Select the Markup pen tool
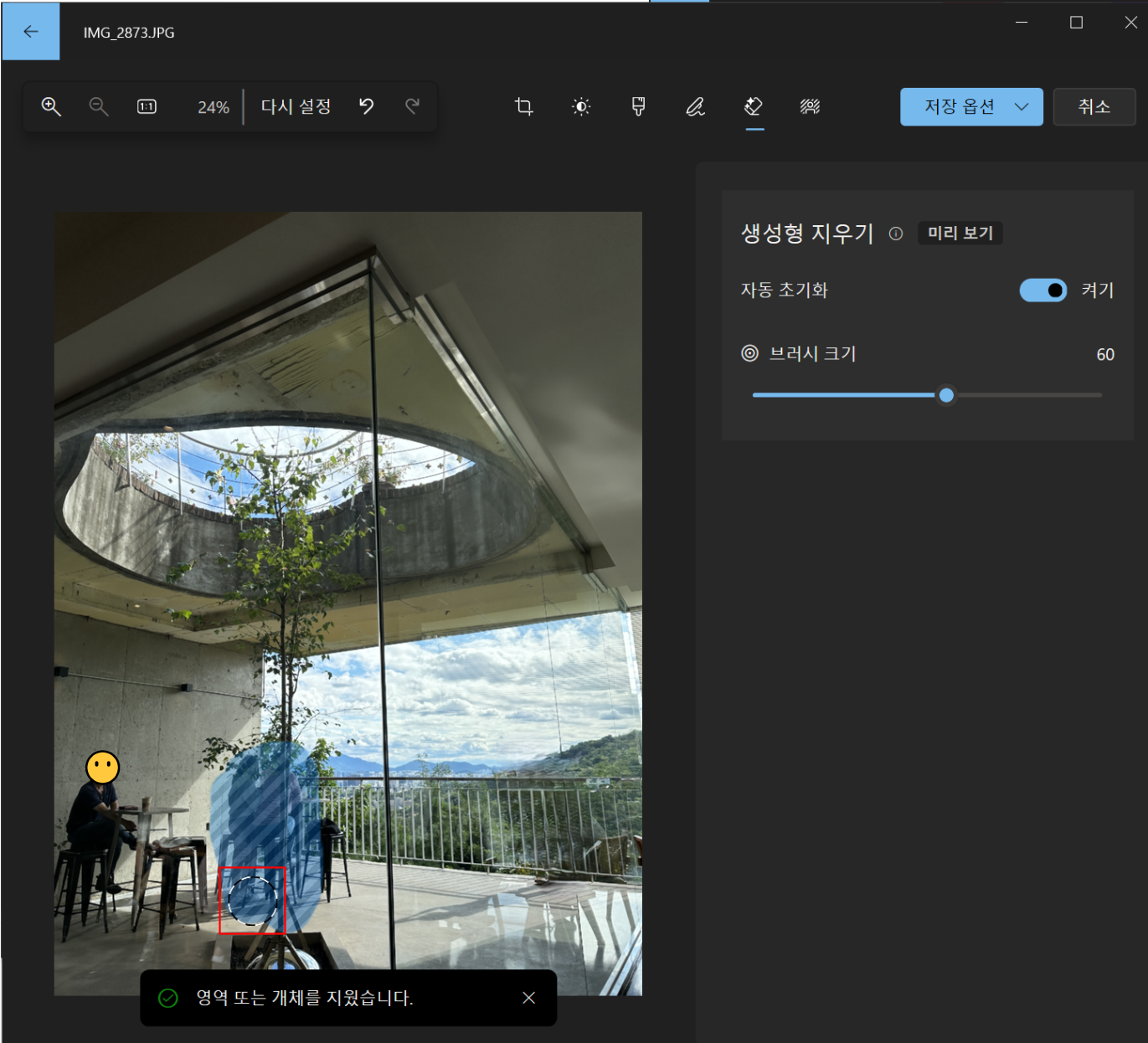The height and width of the screenshot is (1043, 1148). [695, 106]
